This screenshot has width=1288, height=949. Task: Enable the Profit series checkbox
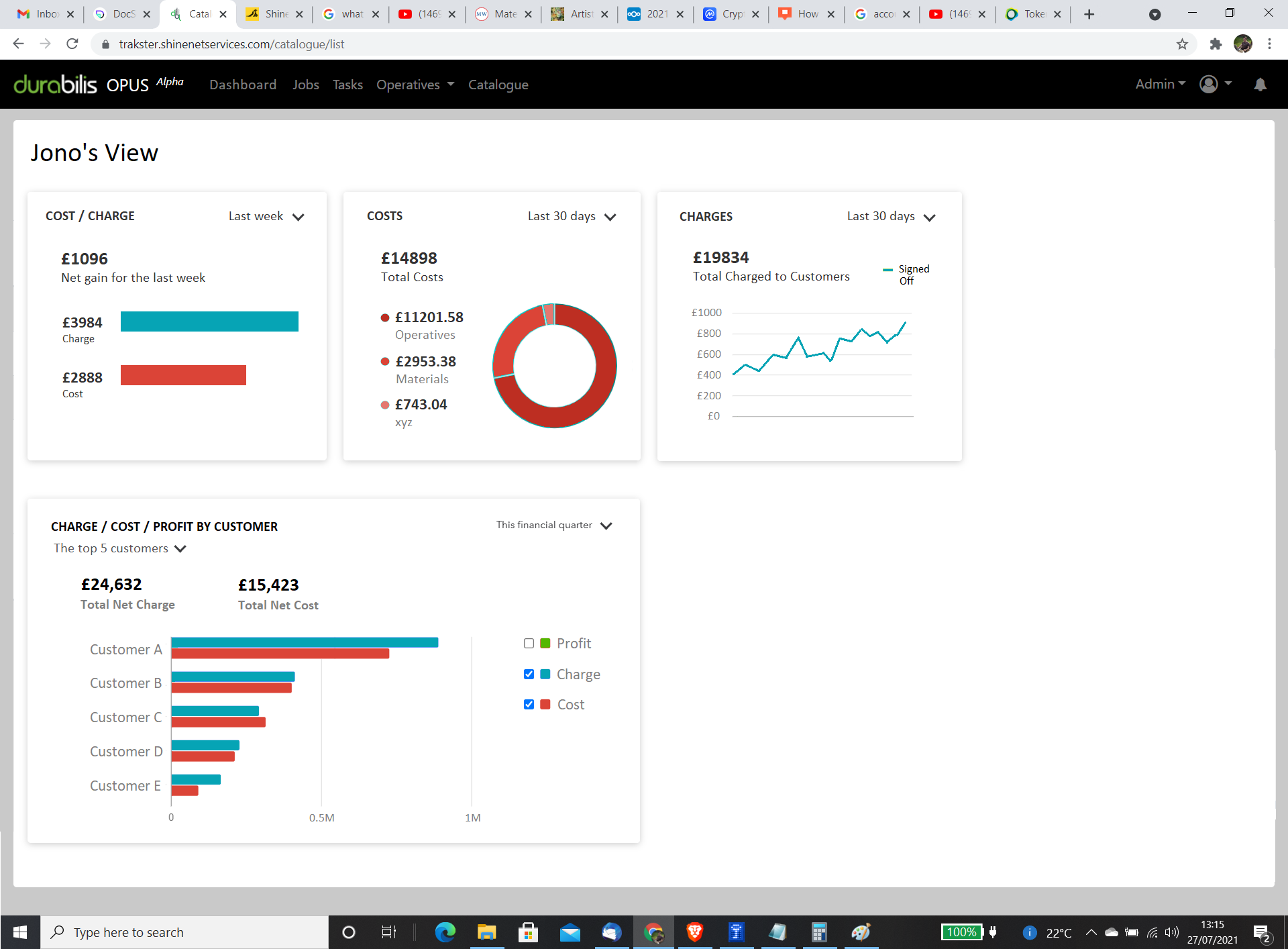tap(529, 644)
